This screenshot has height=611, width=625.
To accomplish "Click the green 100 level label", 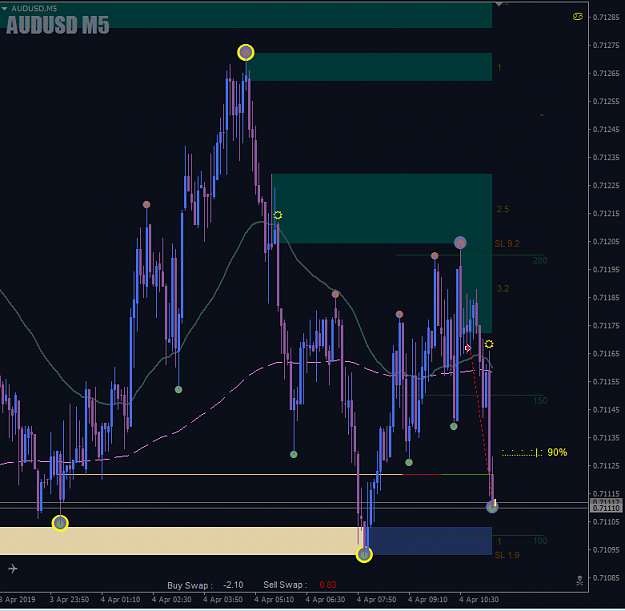I will [x=540, y=541].
